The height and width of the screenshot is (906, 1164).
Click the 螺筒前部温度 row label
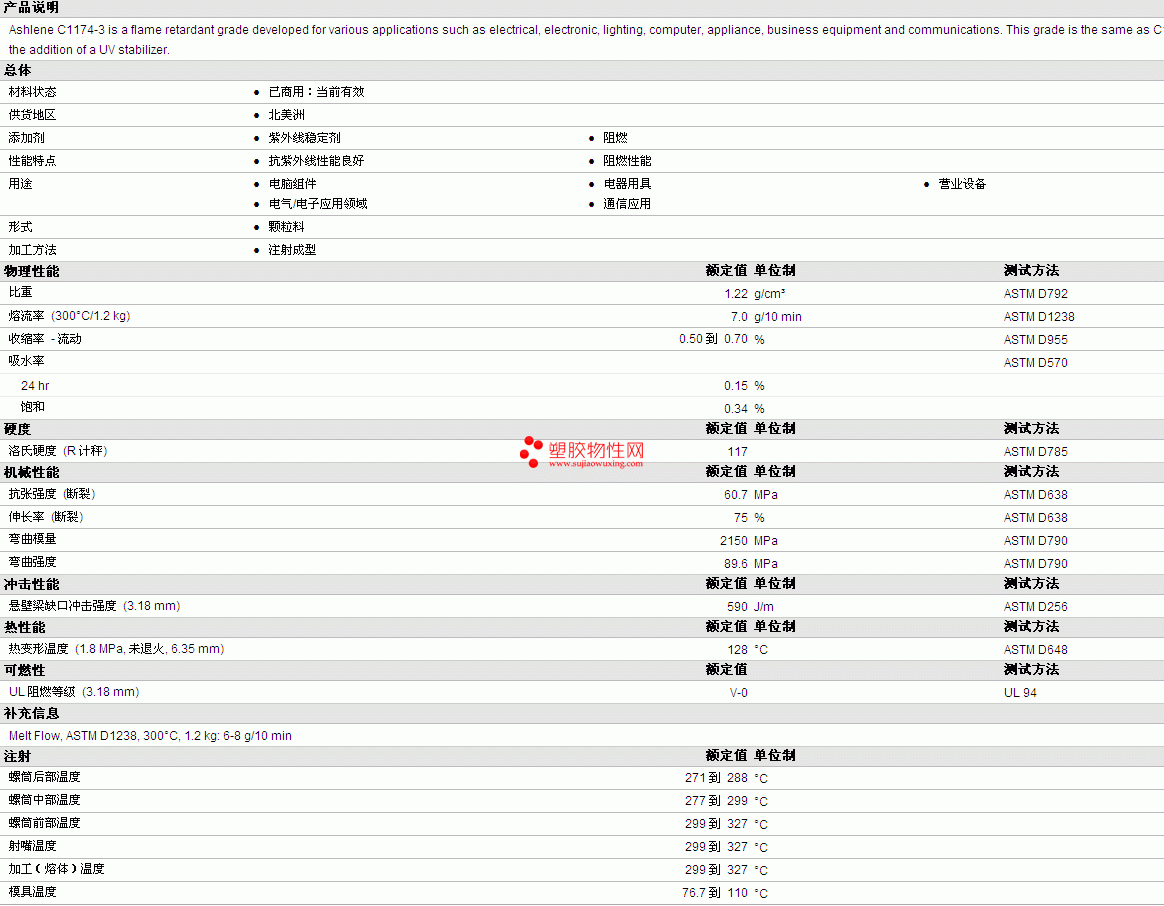tap(45, 823)
